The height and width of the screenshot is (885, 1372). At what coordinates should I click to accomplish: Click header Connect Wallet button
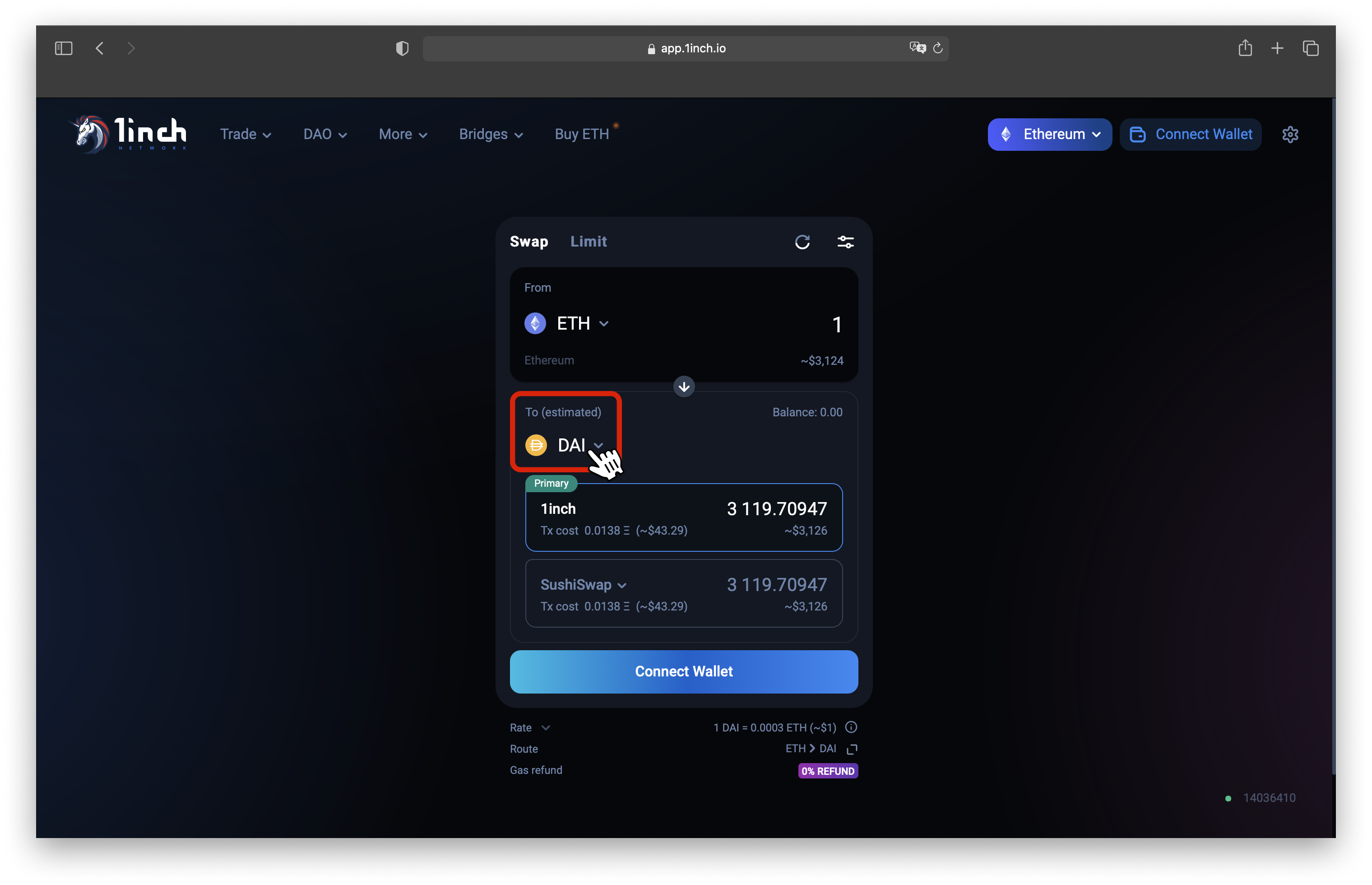coord(1190,135)
